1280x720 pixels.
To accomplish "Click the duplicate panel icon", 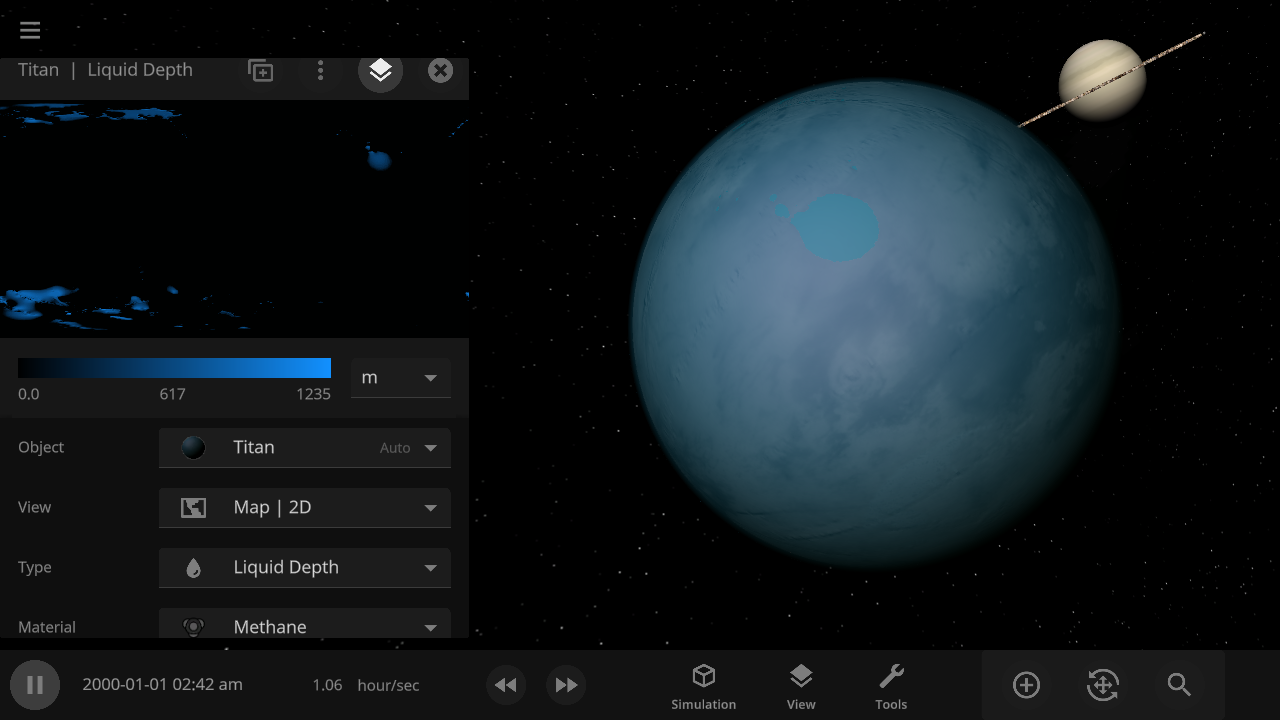I will tap(261, 70).
